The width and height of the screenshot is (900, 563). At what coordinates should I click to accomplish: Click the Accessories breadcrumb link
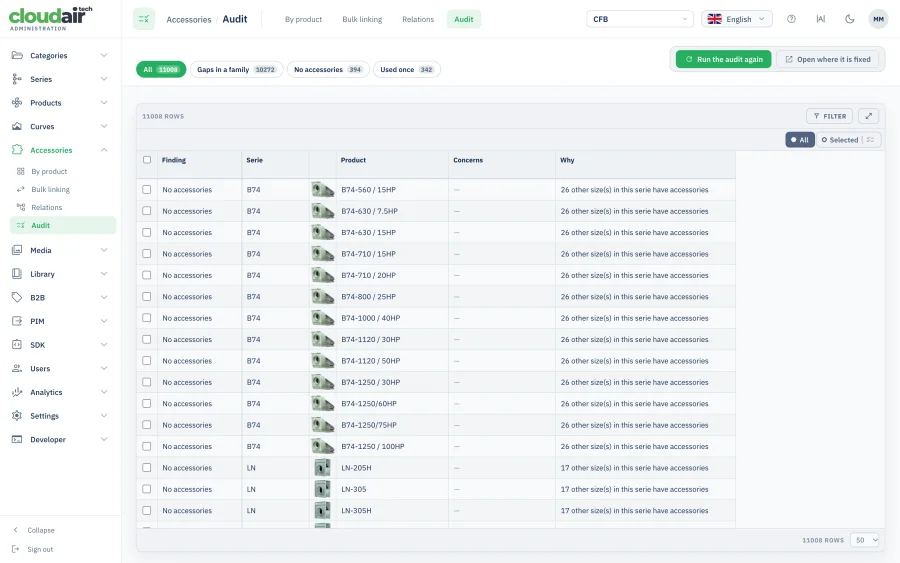pos(189,20)
